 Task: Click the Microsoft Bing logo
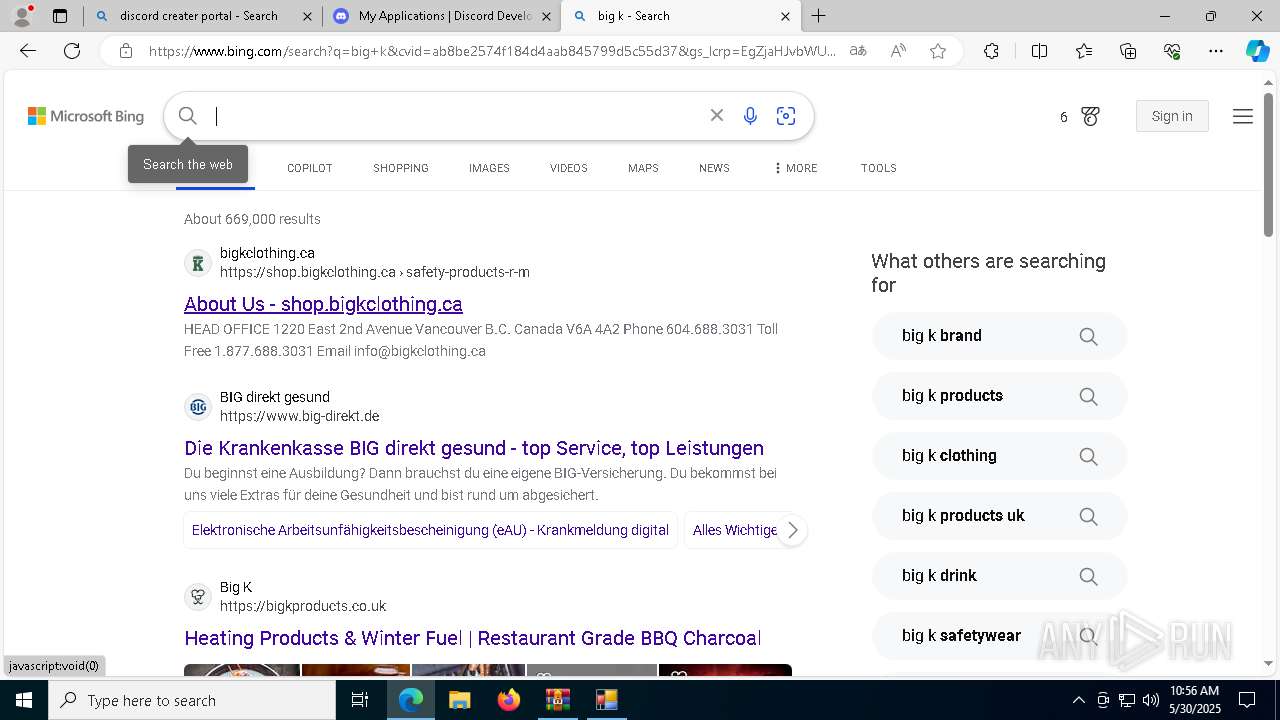(x=86, y=117)
